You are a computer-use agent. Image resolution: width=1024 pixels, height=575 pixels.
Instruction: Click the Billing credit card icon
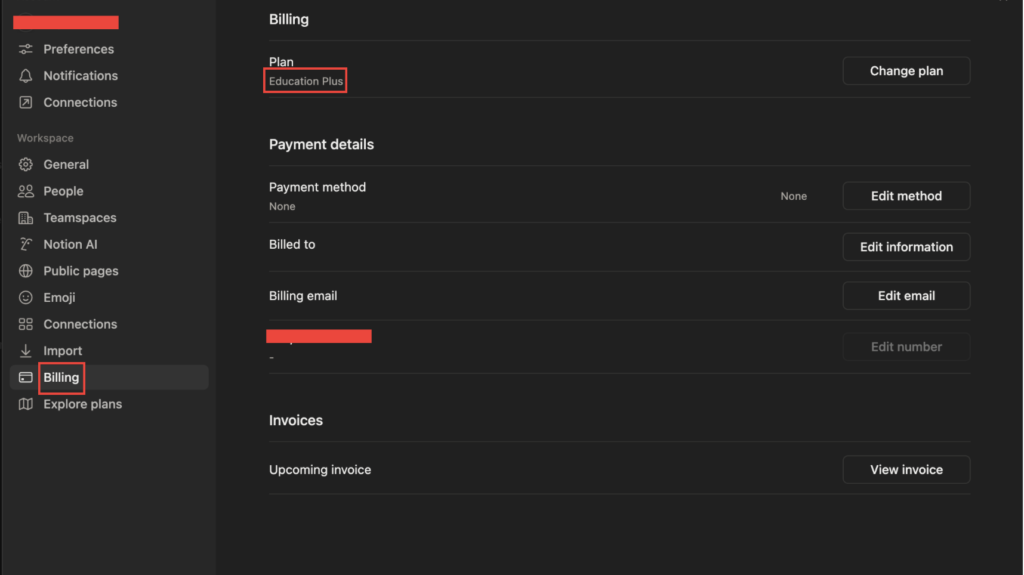[26, 378]
